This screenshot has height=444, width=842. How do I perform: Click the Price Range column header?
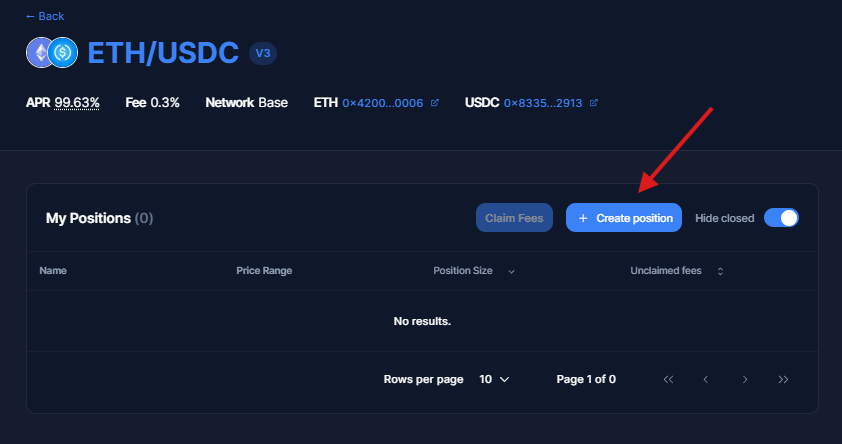click(264, 271)
